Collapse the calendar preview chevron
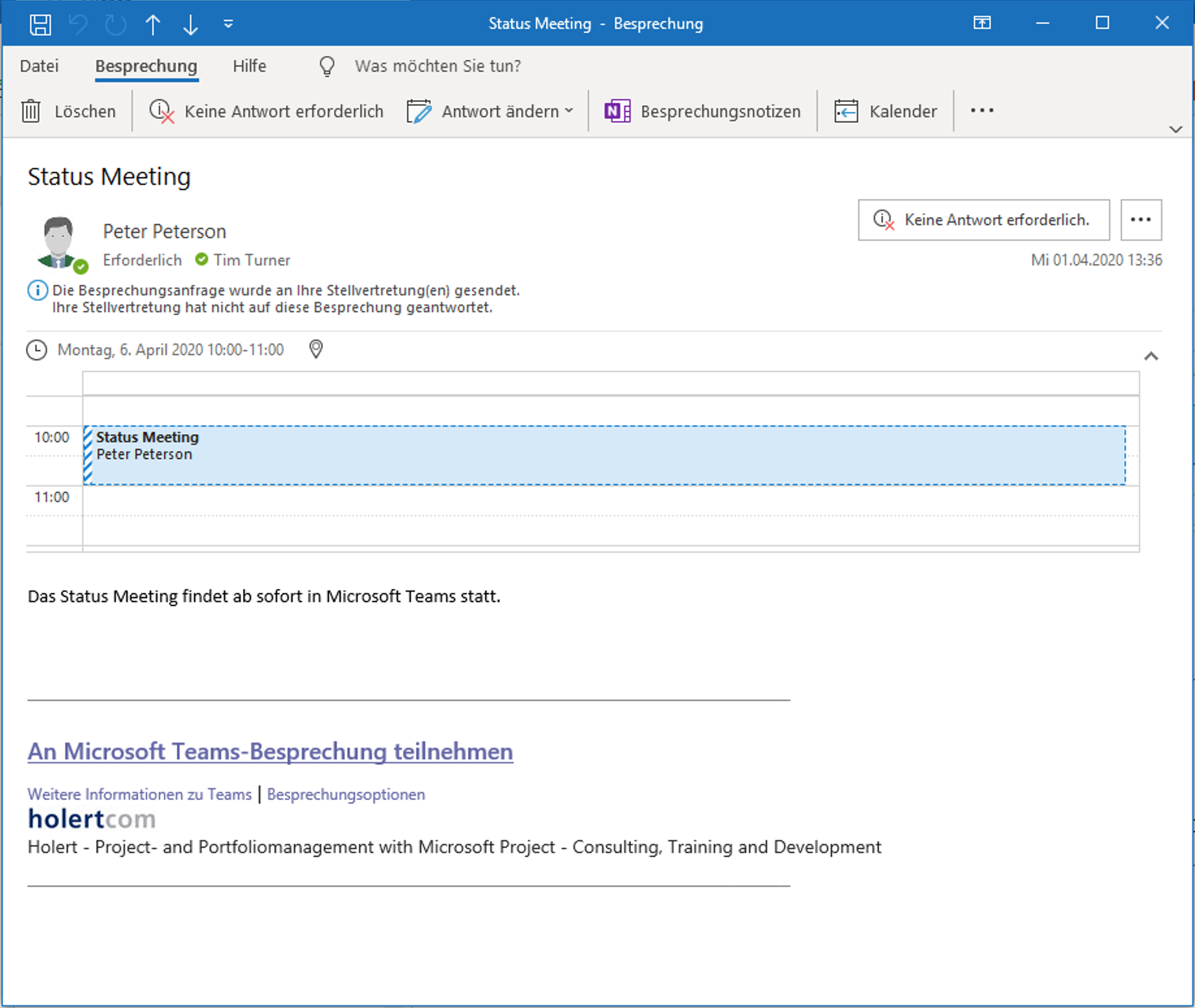The width and height of the screenshot is (1195, 1008). [x=1151, y=356]
